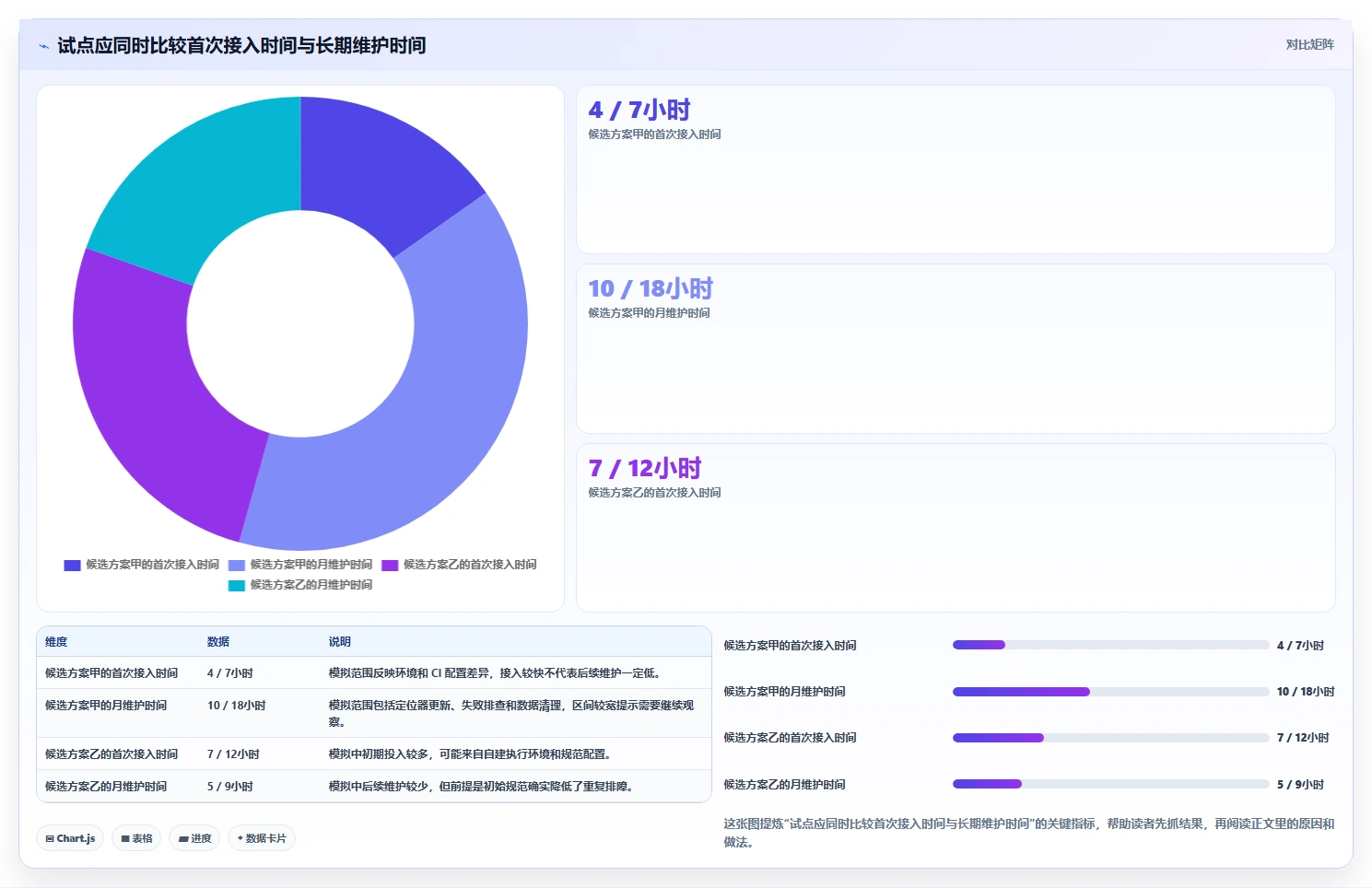
Task: Click the 4 / 7小时 data card value
Action: click(x=639, y=111)
